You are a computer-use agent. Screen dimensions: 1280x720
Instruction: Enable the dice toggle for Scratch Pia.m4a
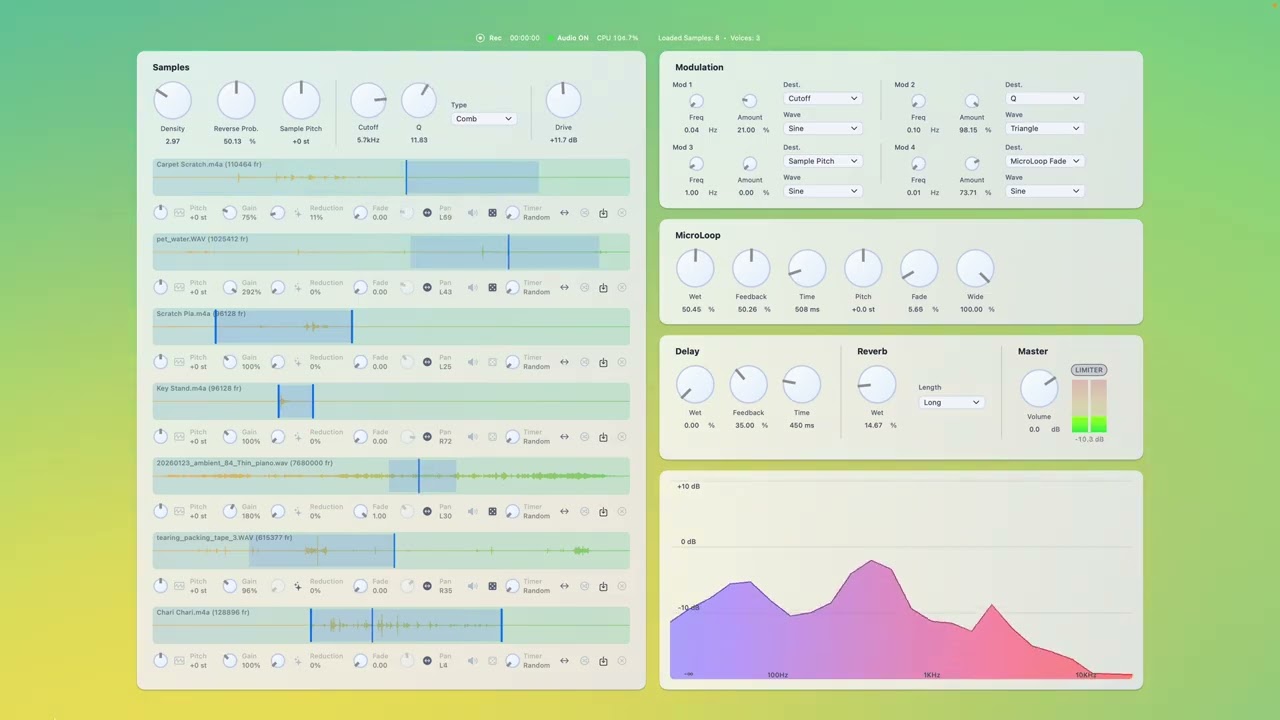pyautogui.click(x=492, y=362)
